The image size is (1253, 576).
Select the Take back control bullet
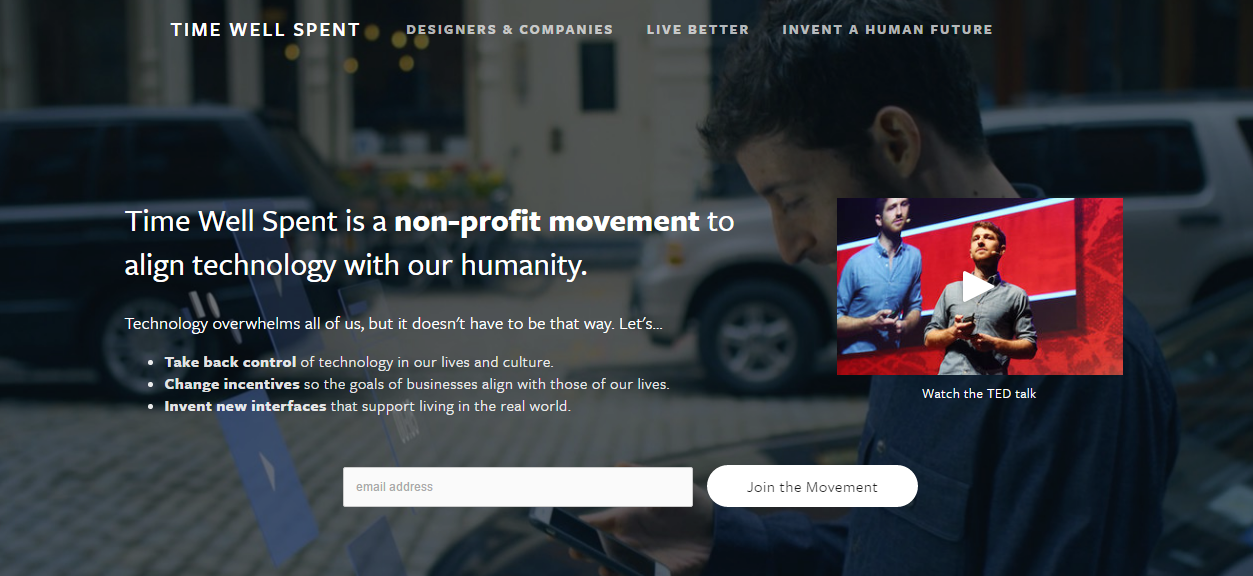[x=230, y=362]
